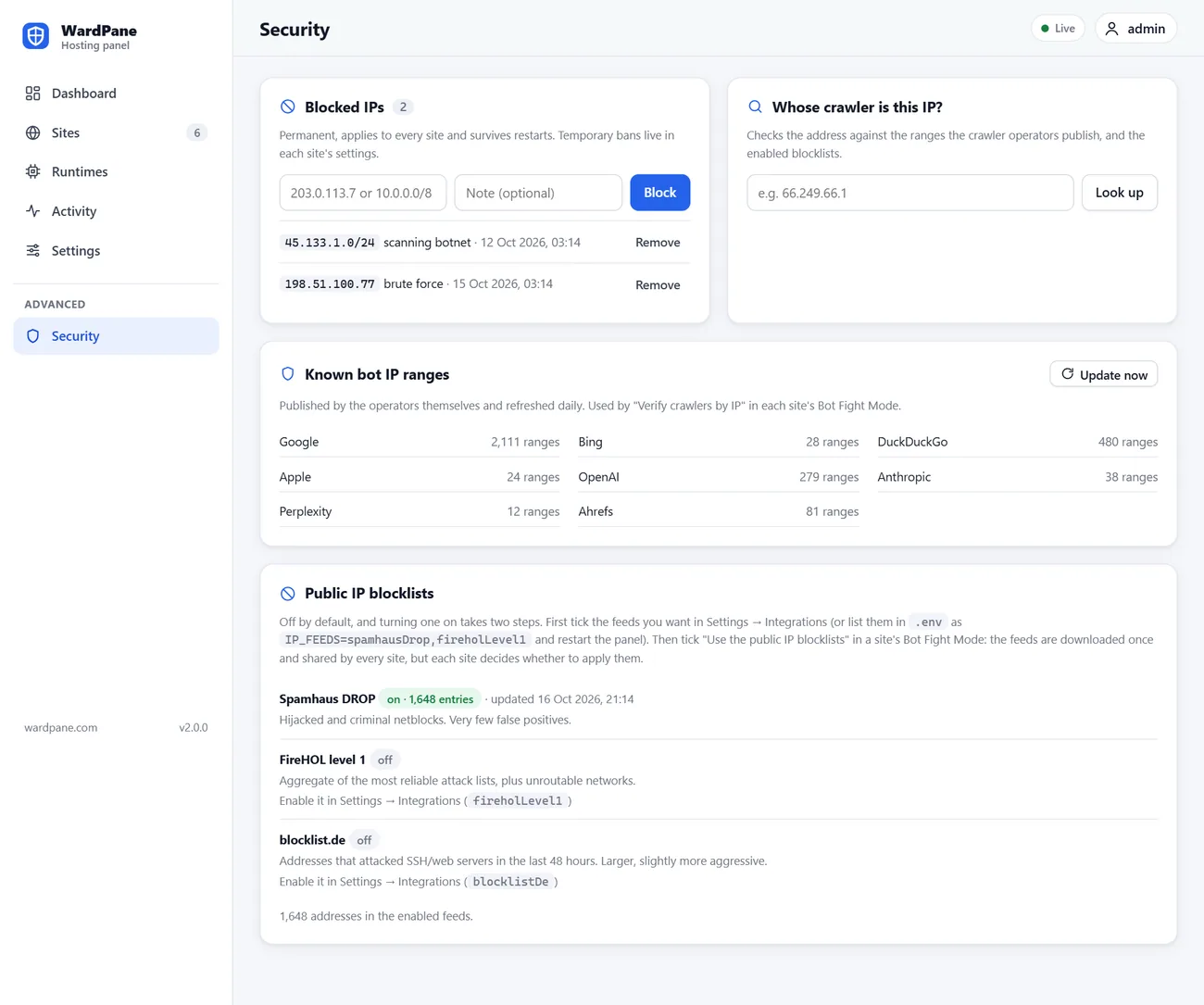Click the Bing ranges row
The width and height of the screenshot is (1204, 1005).
[x=719, y=442]
